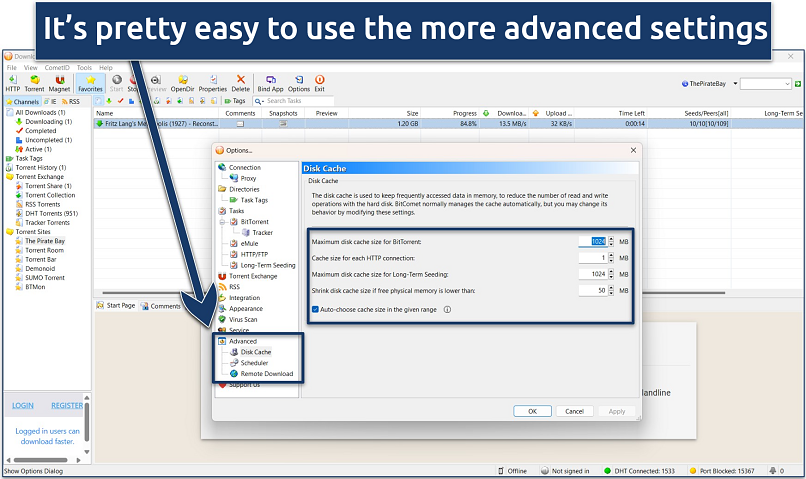Screen dimensions: 806x479
Task: Select Proxy in the Options tree
Action: tap(248, 178)
